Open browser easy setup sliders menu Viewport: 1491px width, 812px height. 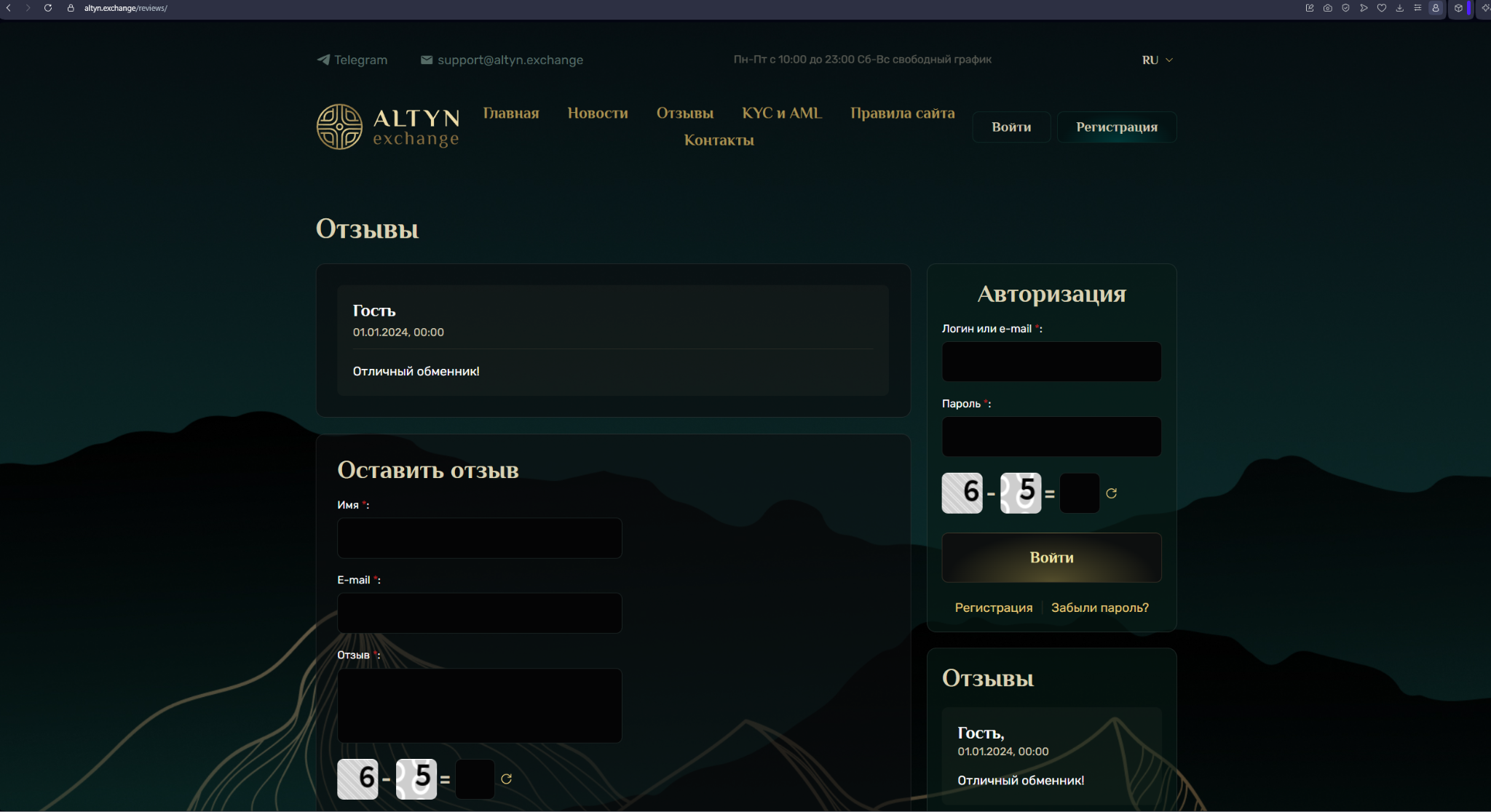tap(1417, 8)
